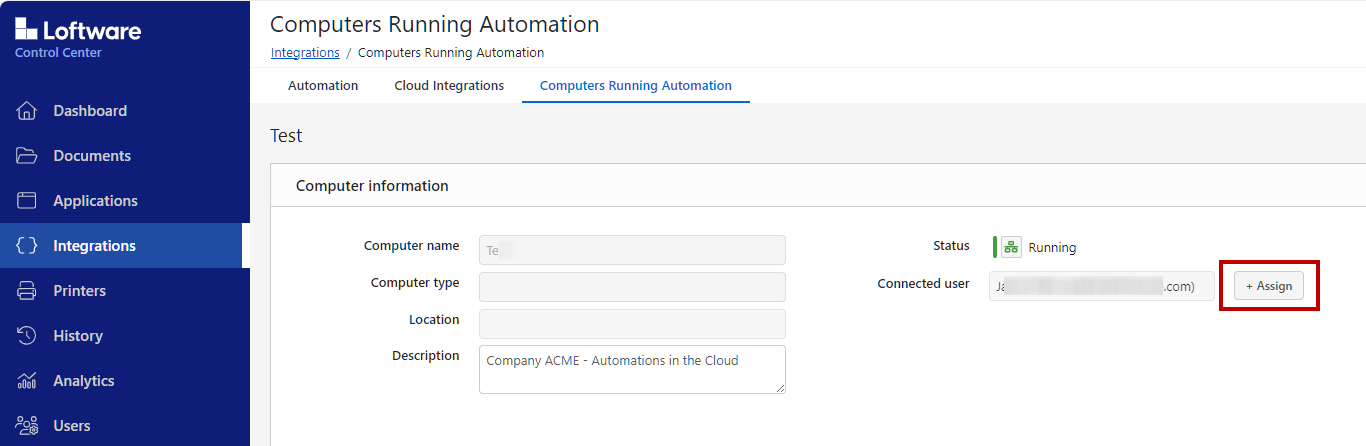Open Analytics via the chart icon
1366x446 pixels.
(27, 381)
